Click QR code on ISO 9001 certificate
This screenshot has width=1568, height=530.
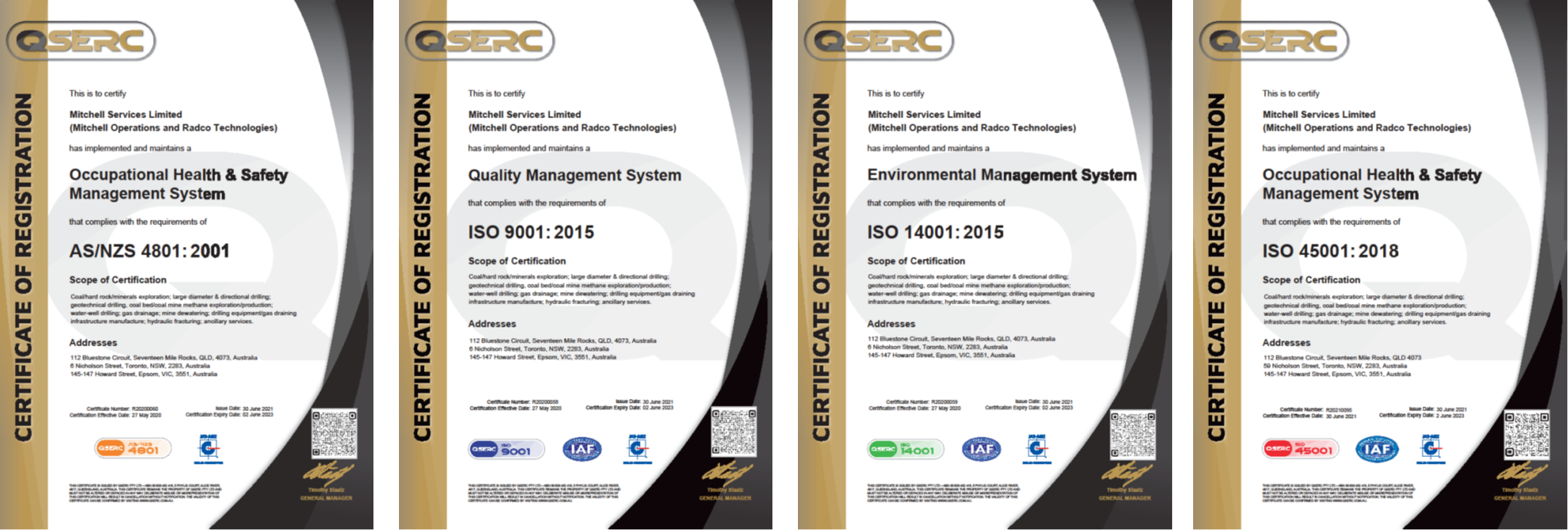[x=733, y=432]
